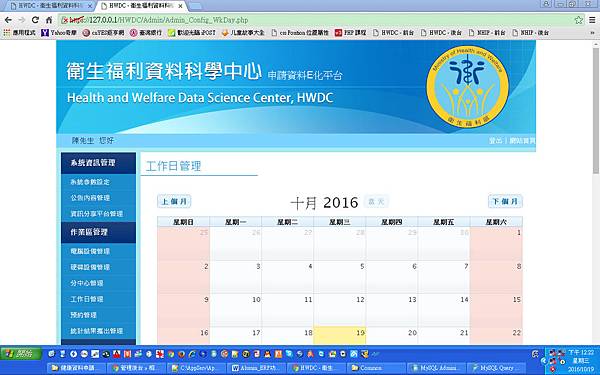Select calendar day 1 (Saturday)
The height and width of the screenshot is (375, 600).
[x=496, y=244]
